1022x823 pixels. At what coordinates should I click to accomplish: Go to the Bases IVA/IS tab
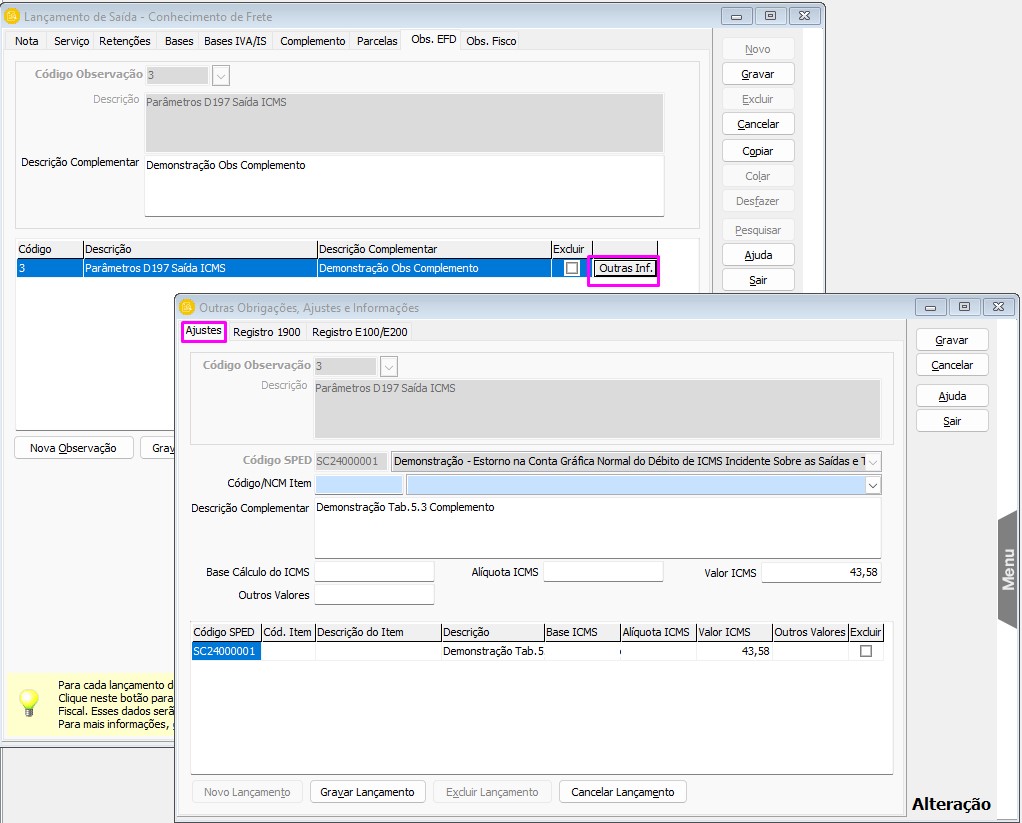(235, 41)
